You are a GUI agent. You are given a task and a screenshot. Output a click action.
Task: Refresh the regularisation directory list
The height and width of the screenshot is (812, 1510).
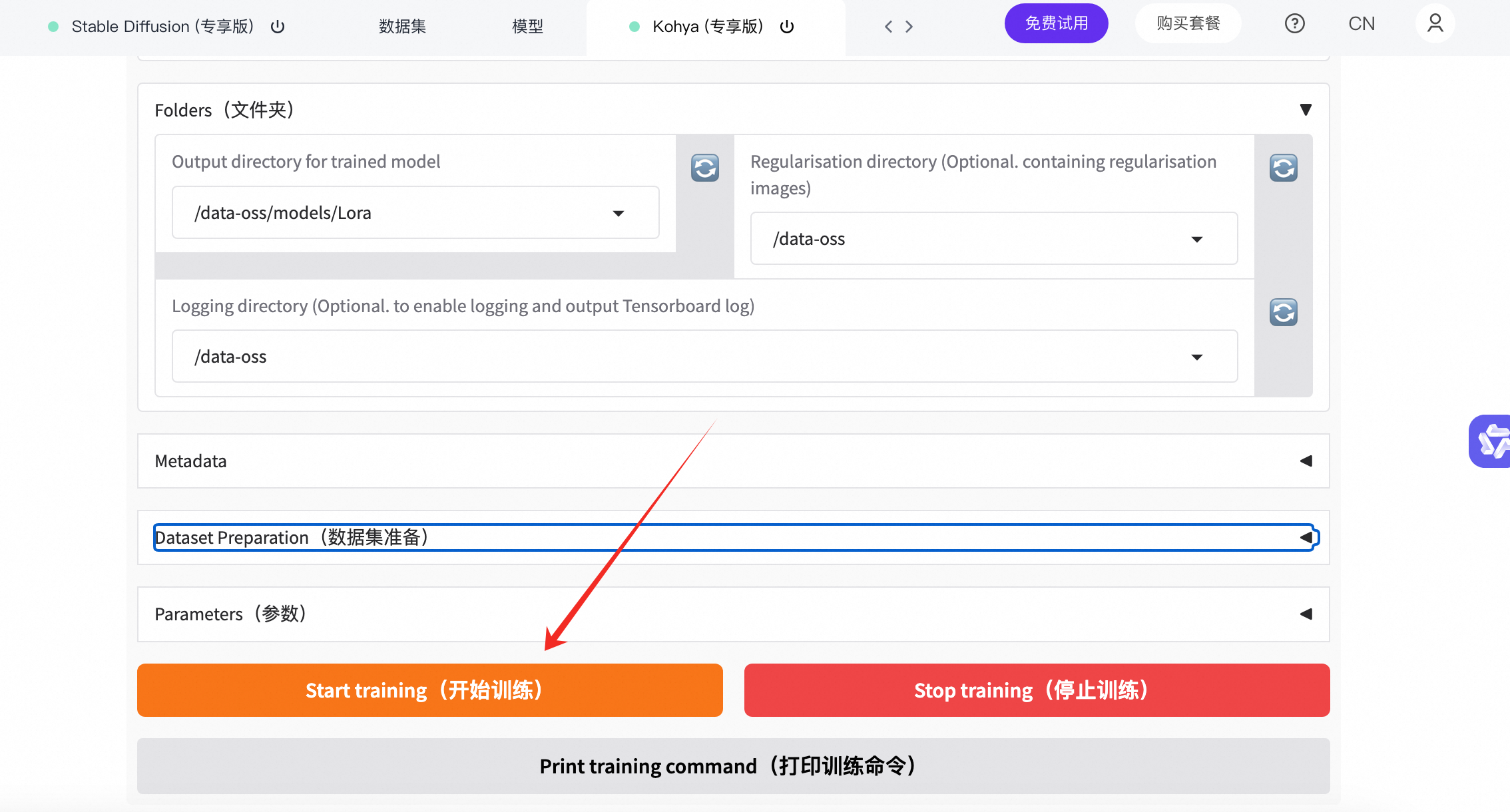pos(1283,168)
